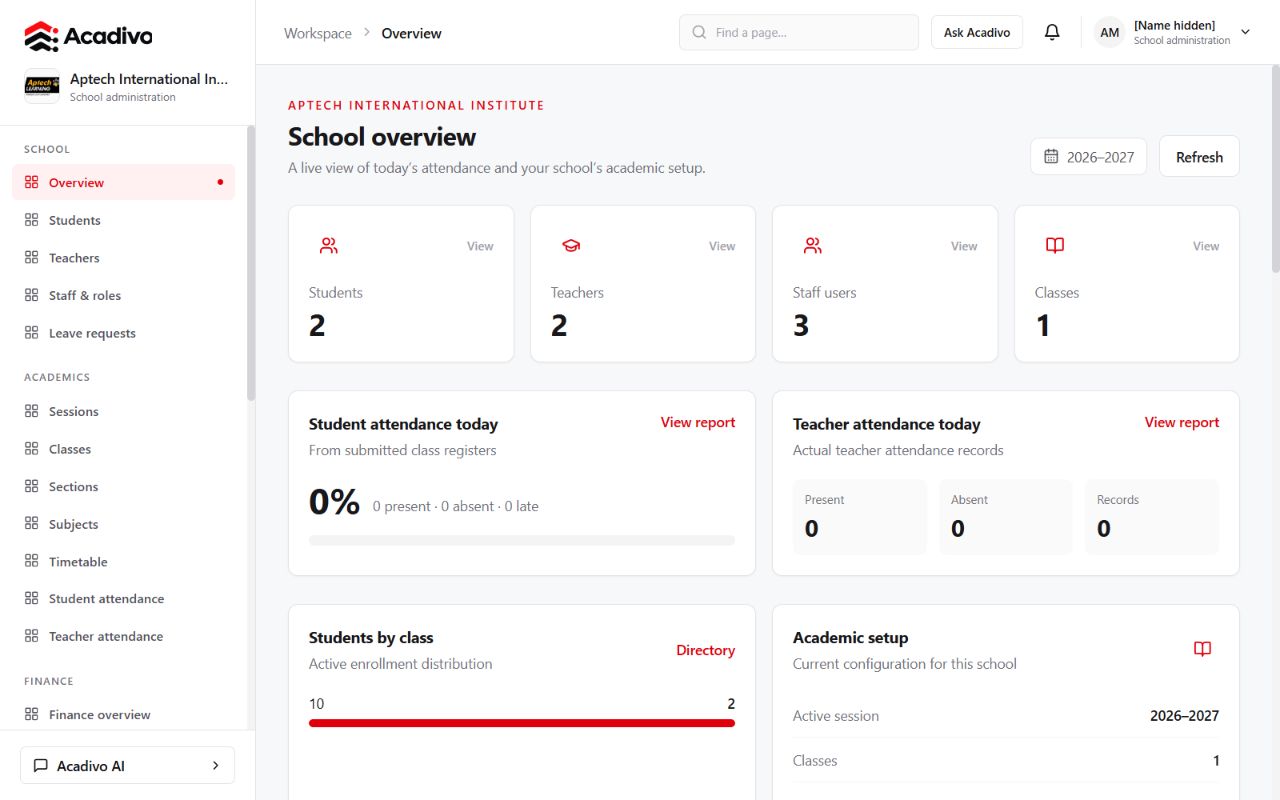The image size is (1280, 800).
Task: Expand the user account dropdown chevron
Action: click(1245, 33)
